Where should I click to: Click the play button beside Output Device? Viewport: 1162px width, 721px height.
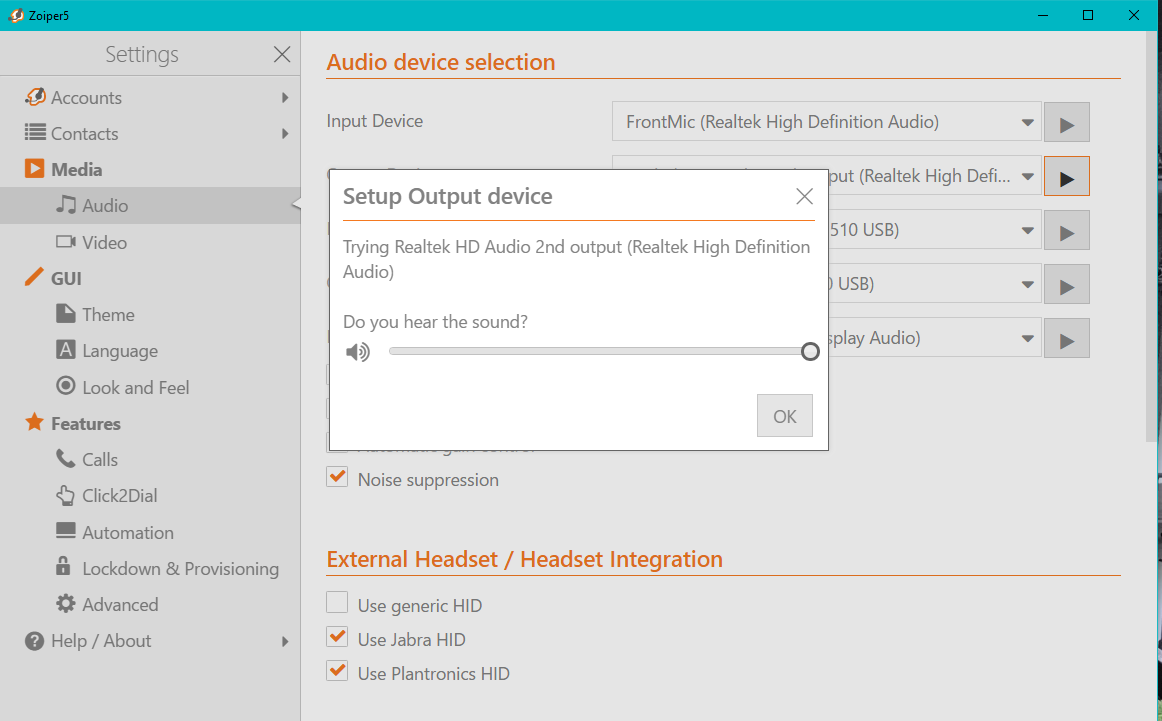coord(1066,177)
